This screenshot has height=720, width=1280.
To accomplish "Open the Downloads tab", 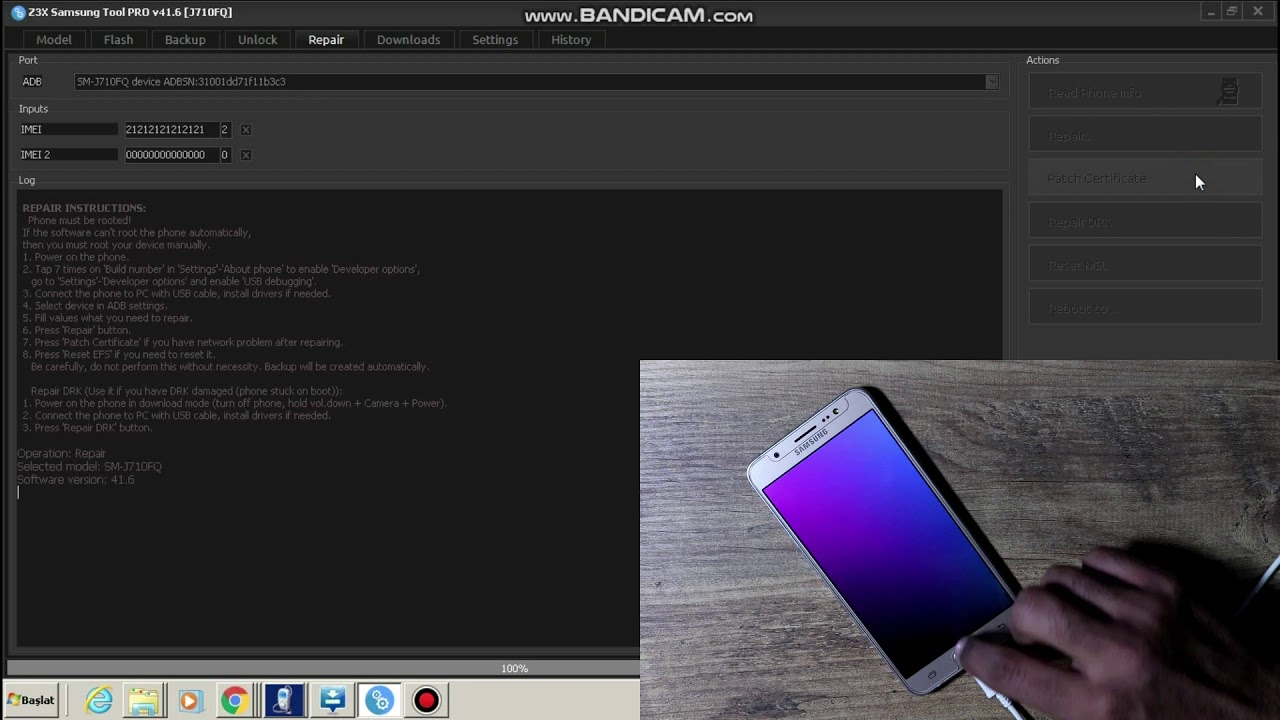I will (x=408, y=40).
